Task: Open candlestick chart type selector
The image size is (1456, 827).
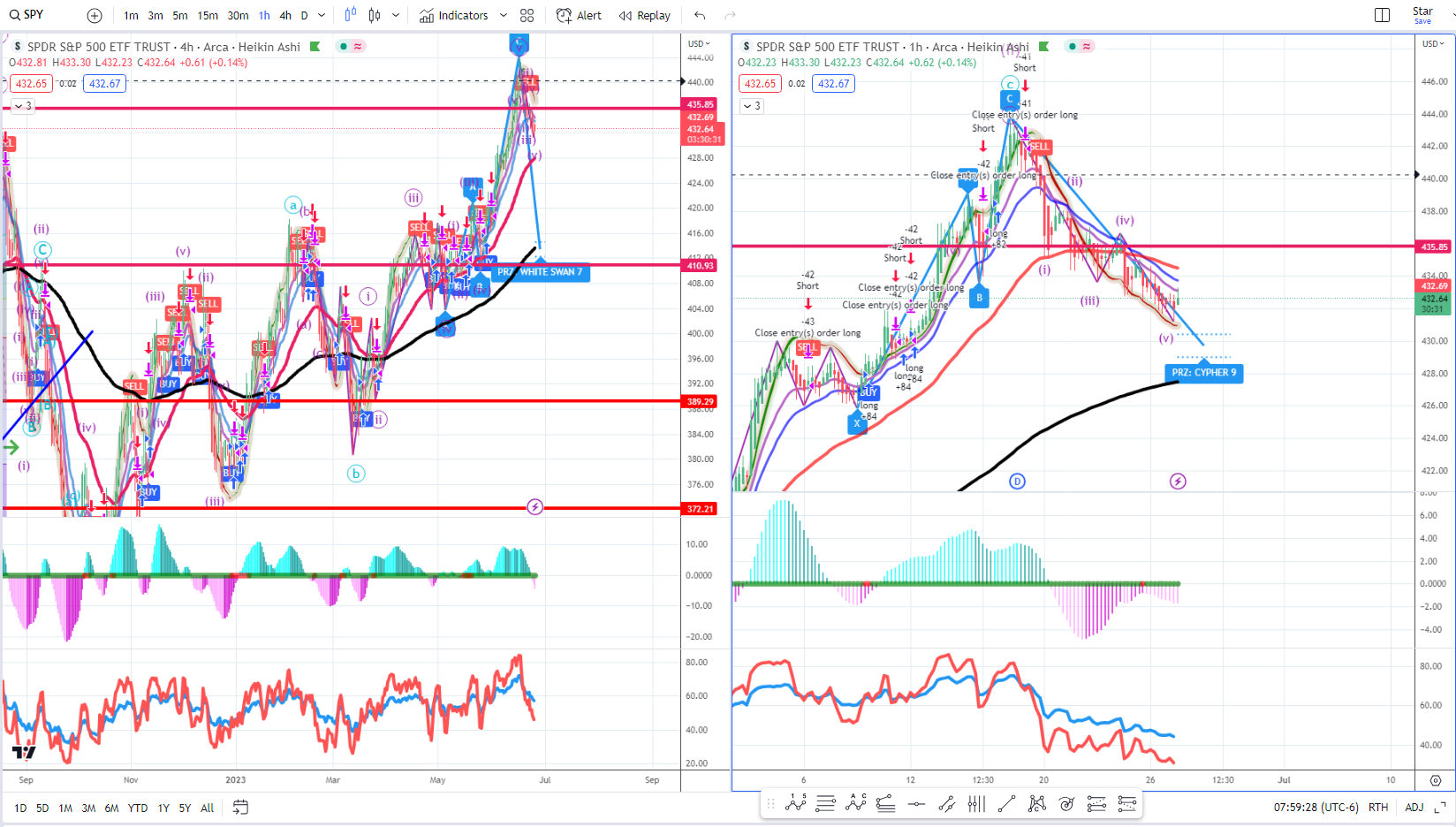Action: (x=375, y=15)
